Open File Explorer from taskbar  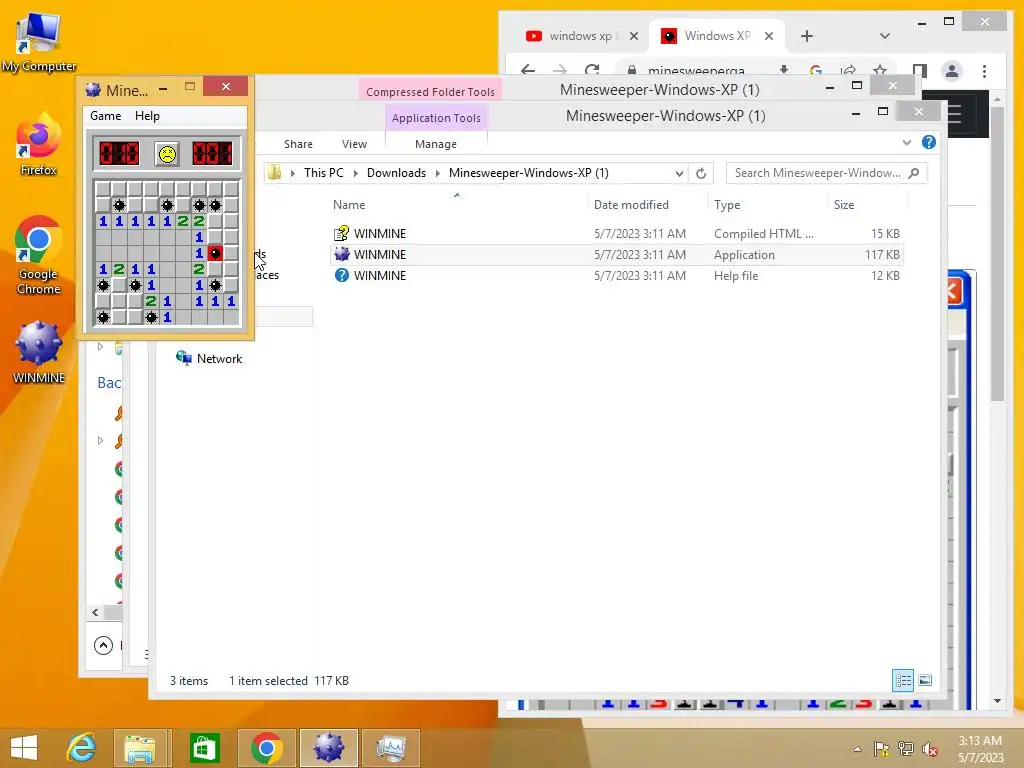pyautogui.click(x=139, y=748)
